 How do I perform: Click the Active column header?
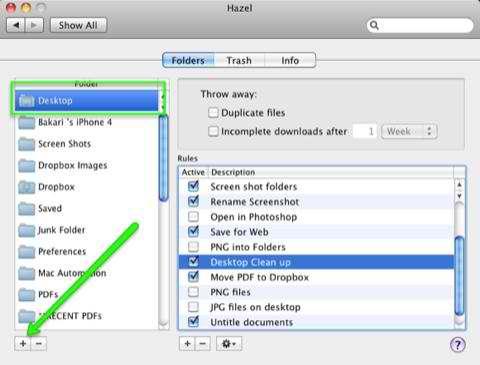pos(194,172)
